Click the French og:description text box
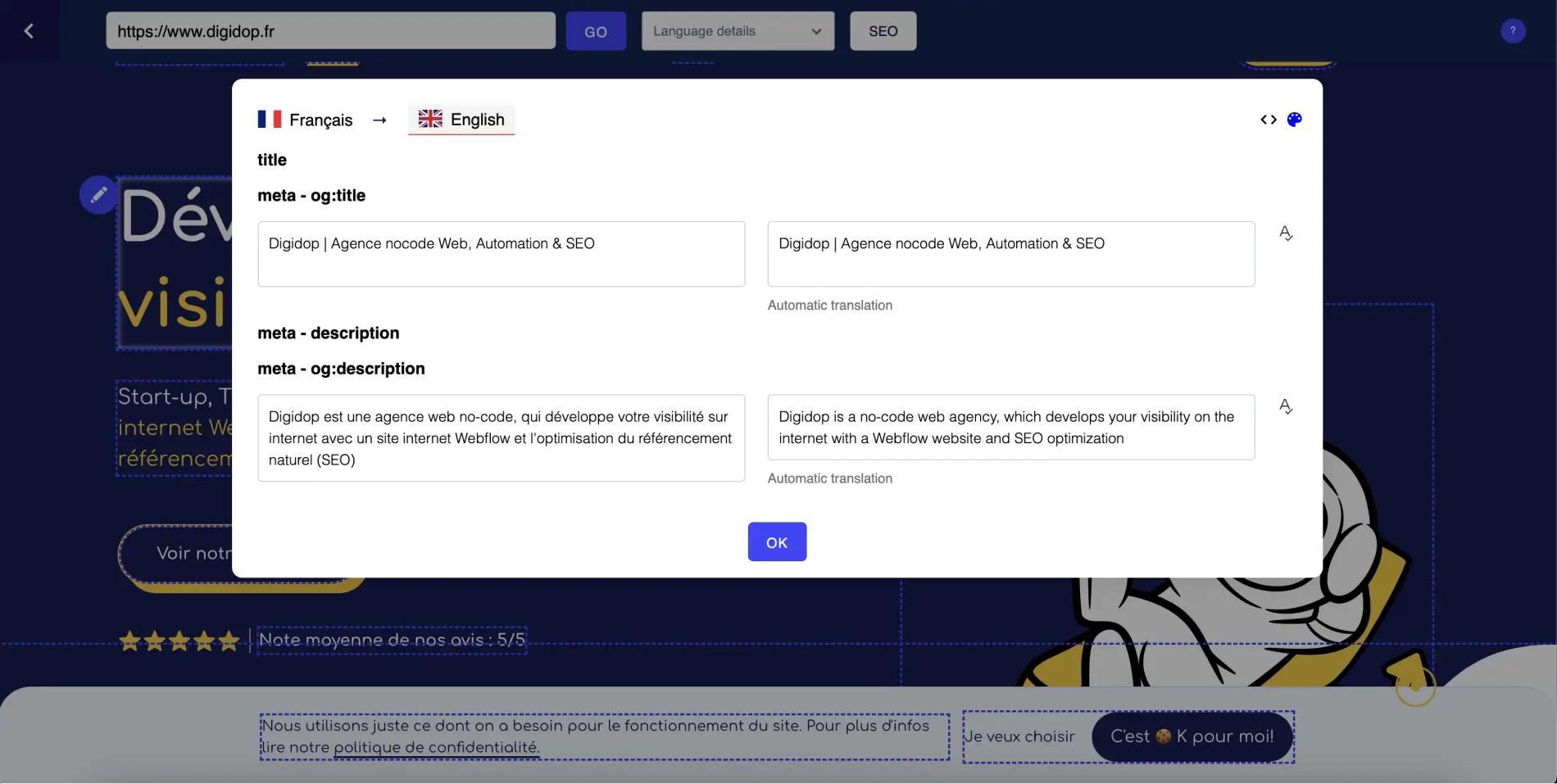The image size is (1557, 784). pyautogui.click(x=502, y=438)
